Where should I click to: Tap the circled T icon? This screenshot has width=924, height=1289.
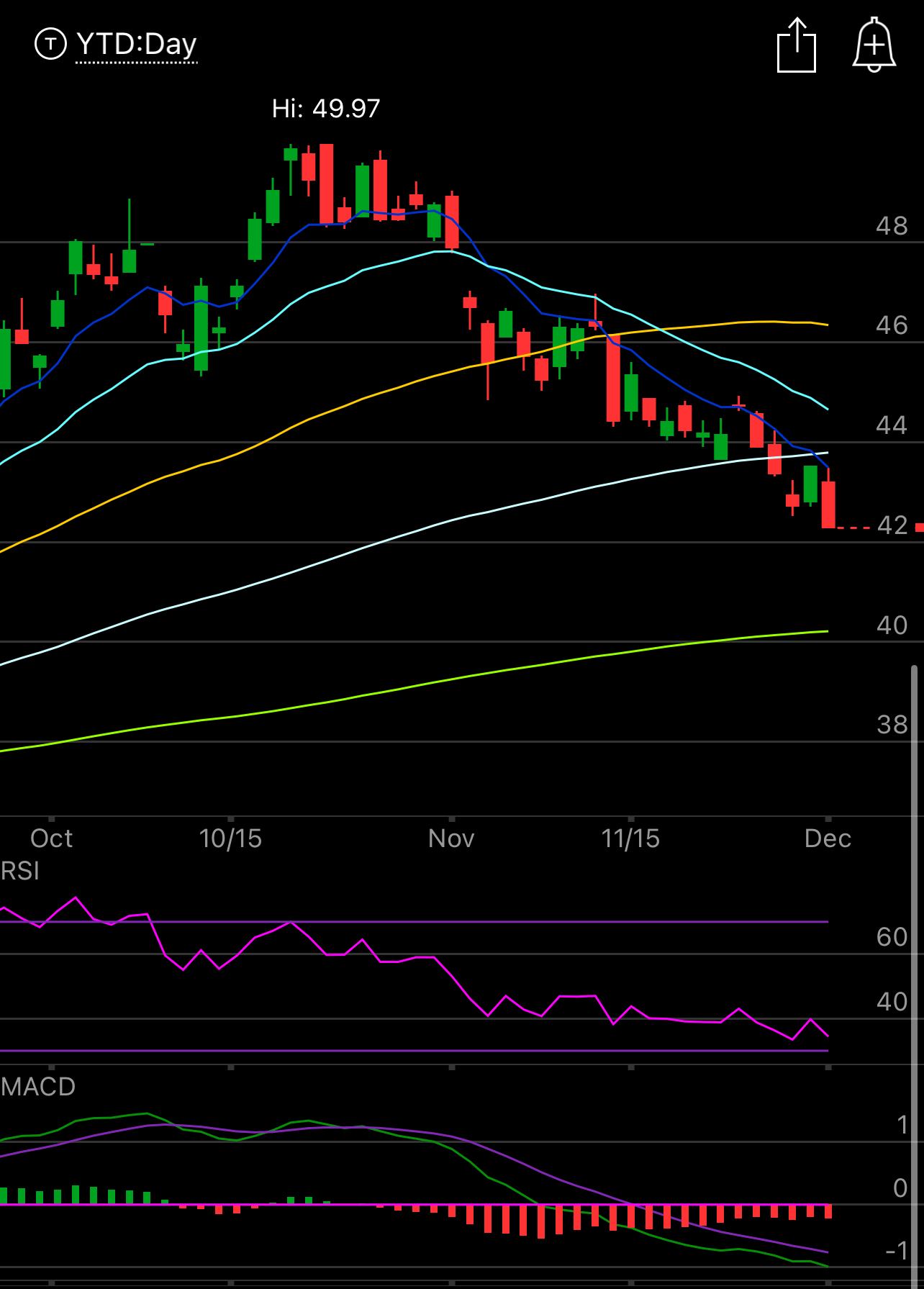[x=50, y=44]
